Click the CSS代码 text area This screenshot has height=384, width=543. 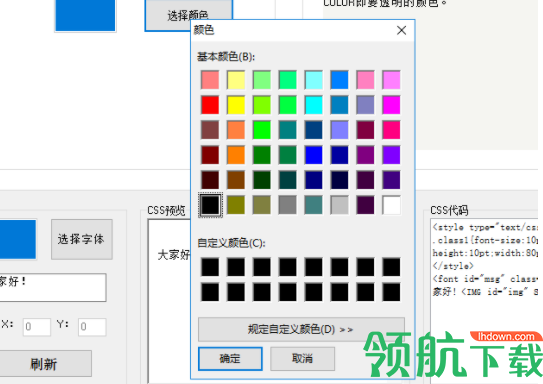pos(485,300)
